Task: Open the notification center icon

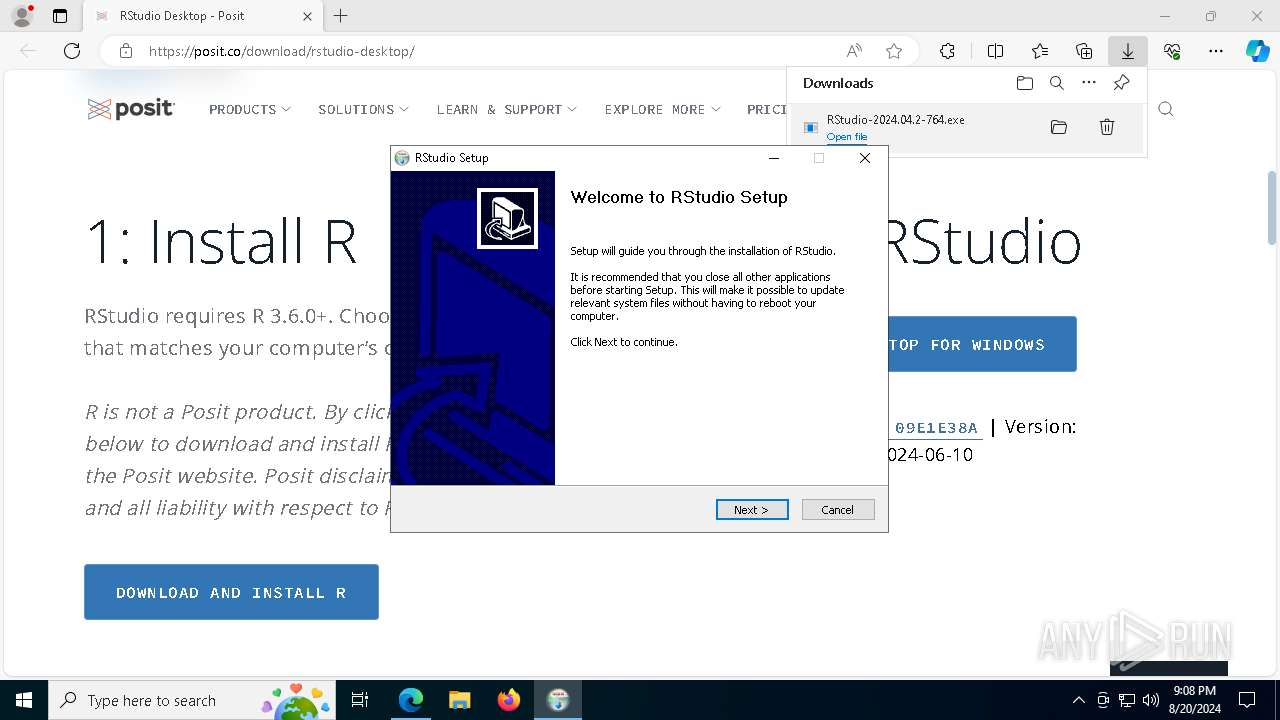Action: click(x=1247, y=700)
